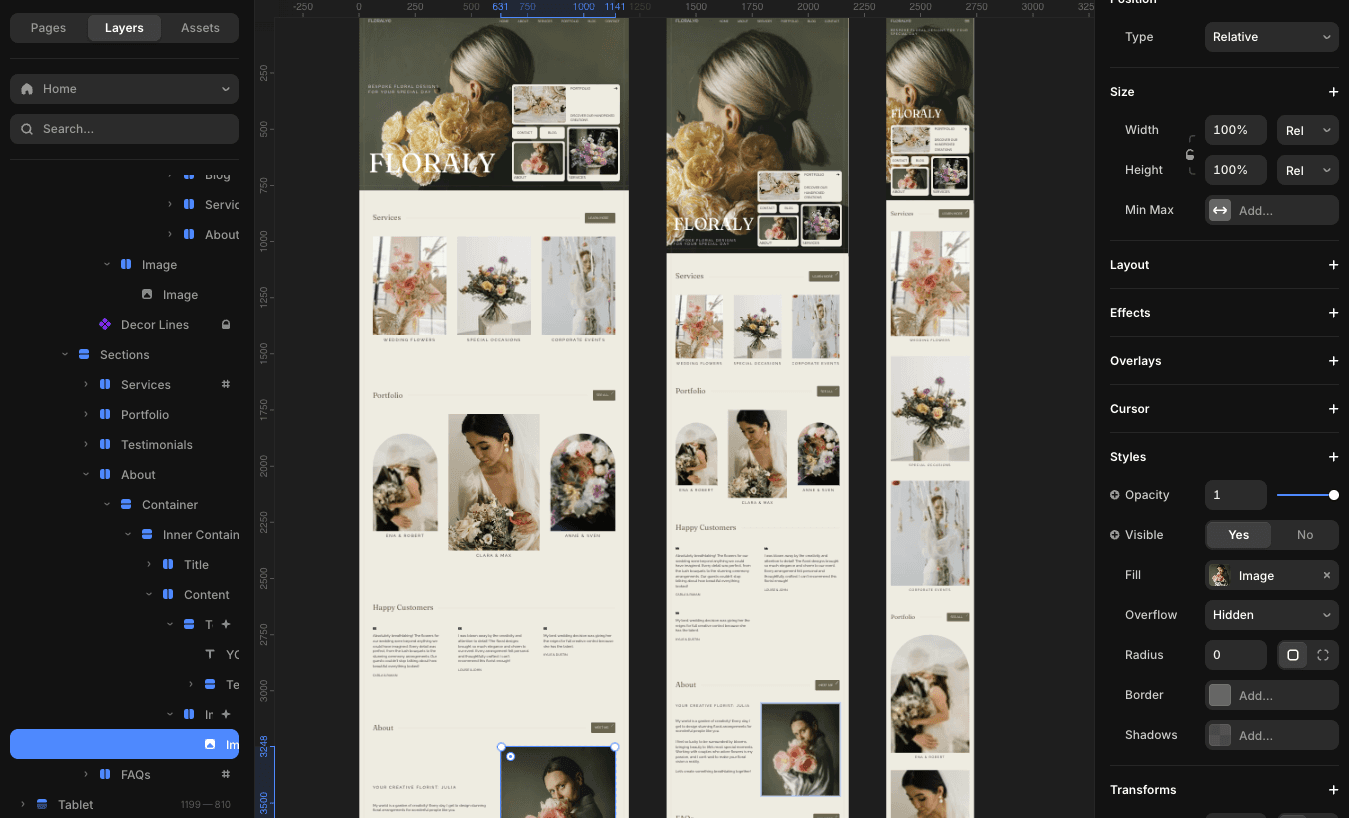Click the lock icon on Decor Lines layer
1349x818 pixels.
coord(226,324)
